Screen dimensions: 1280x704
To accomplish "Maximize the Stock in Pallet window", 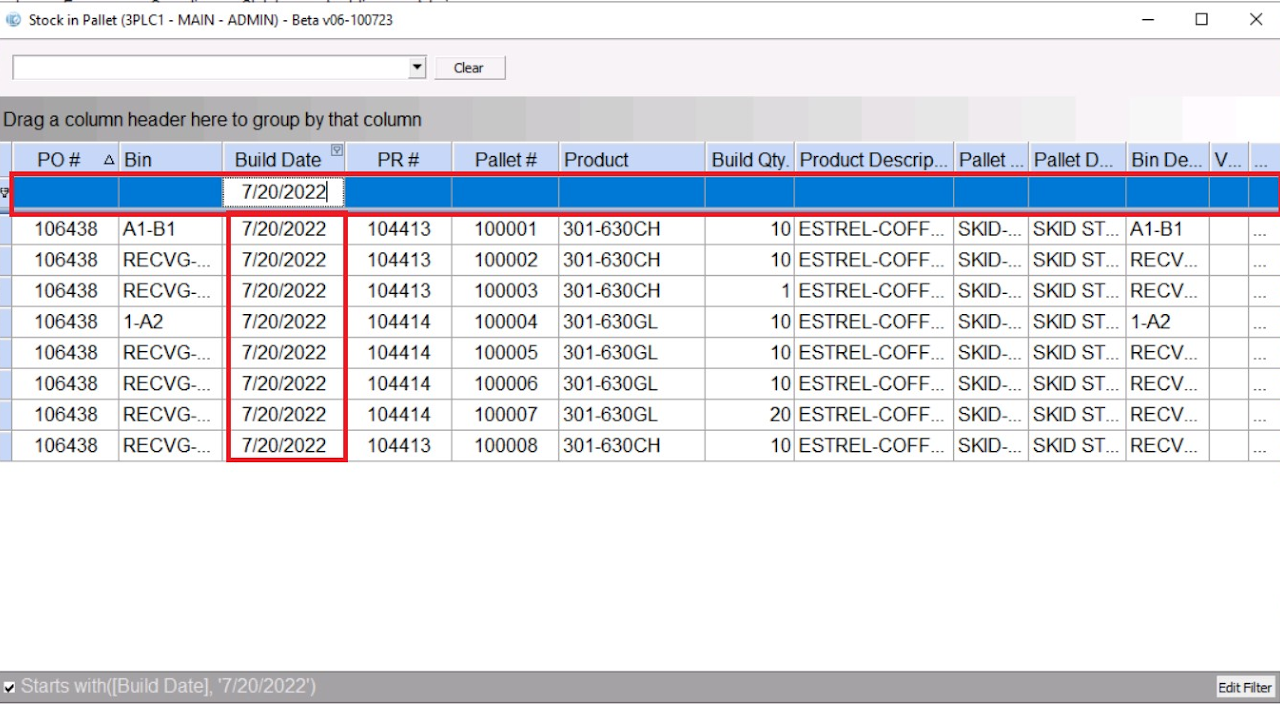I will pos(1201,19).
